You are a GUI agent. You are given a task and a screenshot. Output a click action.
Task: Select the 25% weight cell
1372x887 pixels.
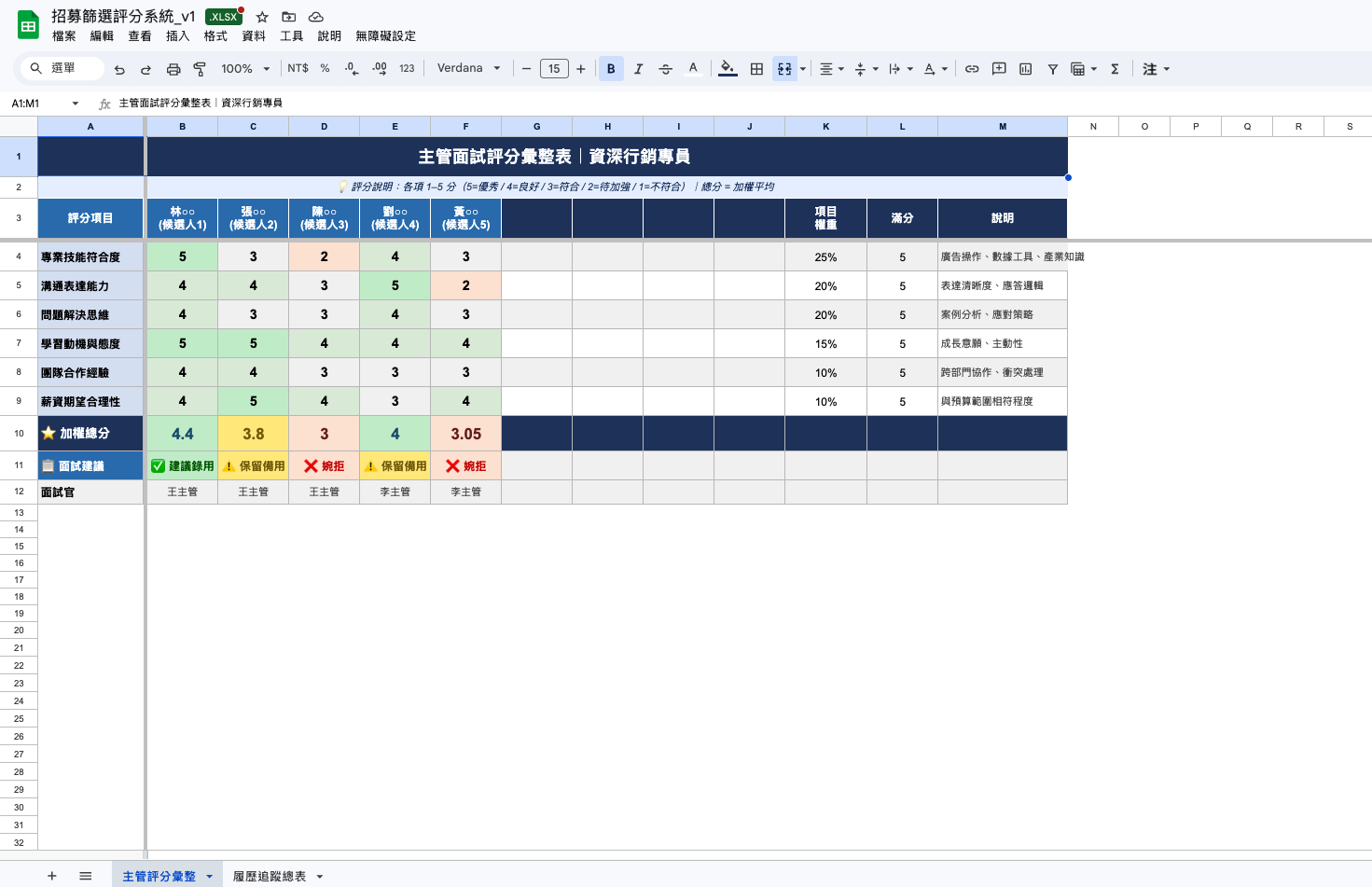pyautogui.click(x=825, y=256)
